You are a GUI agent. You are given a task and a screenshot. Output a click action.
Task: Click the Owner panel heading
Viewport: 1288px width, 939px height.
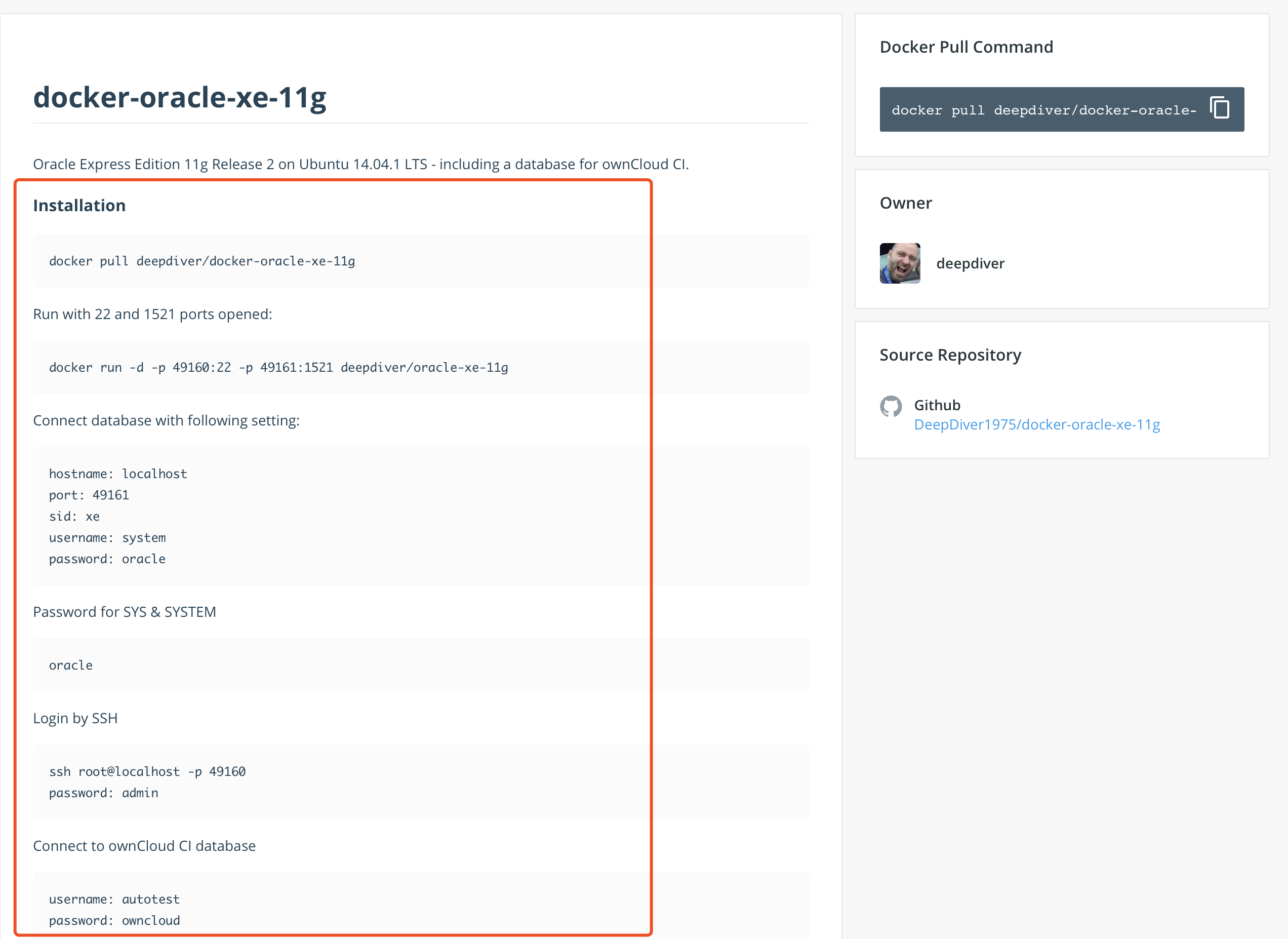pos(906,203)
